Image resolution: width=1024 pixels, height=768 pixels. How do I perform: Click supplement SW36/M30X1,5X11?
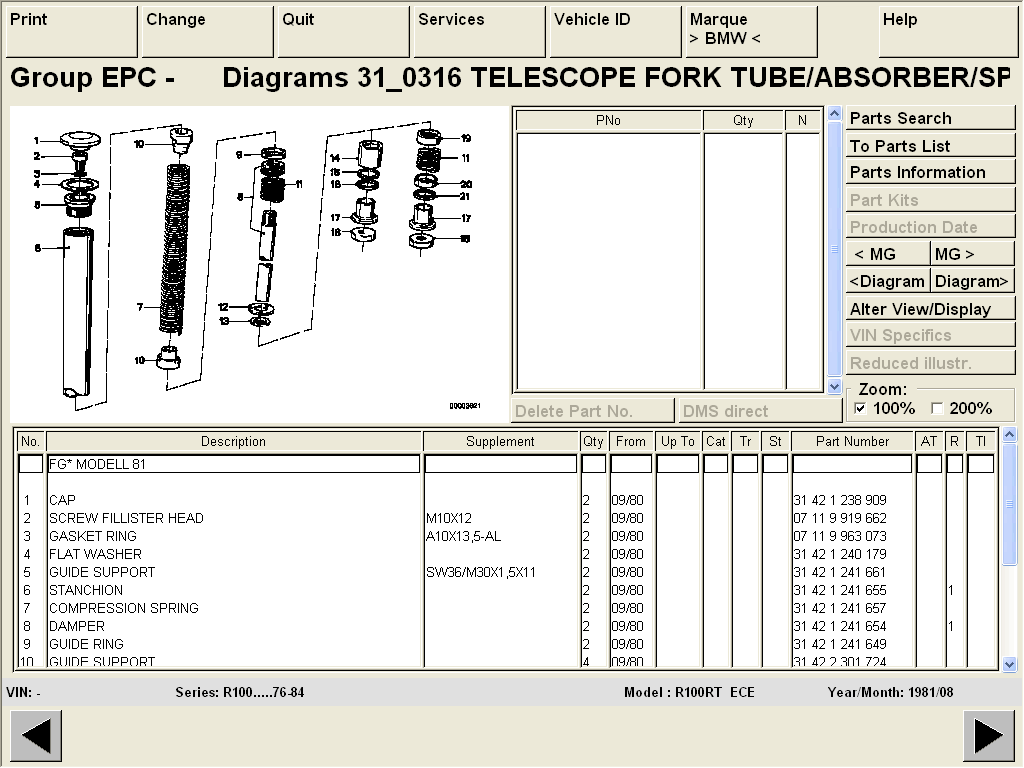coord(481,572)
